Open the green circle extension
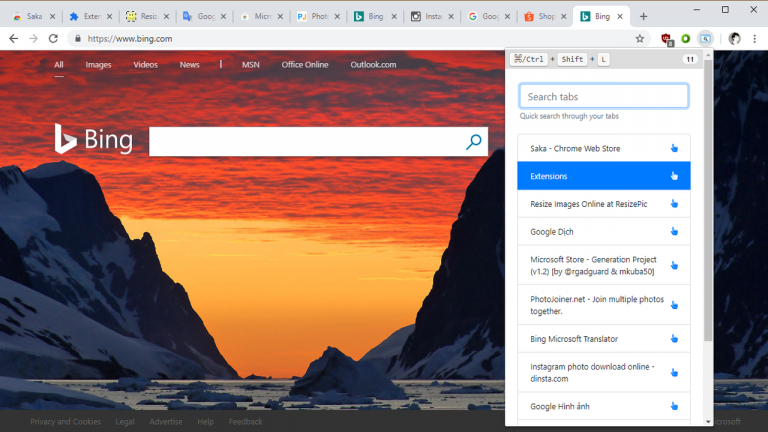The width and height of the screenshot is (768, 432). (686, 39)
